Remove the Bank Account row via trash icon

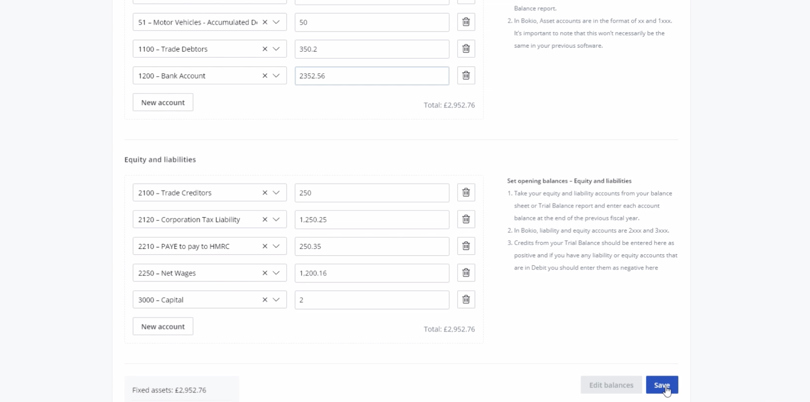[465, 76]
